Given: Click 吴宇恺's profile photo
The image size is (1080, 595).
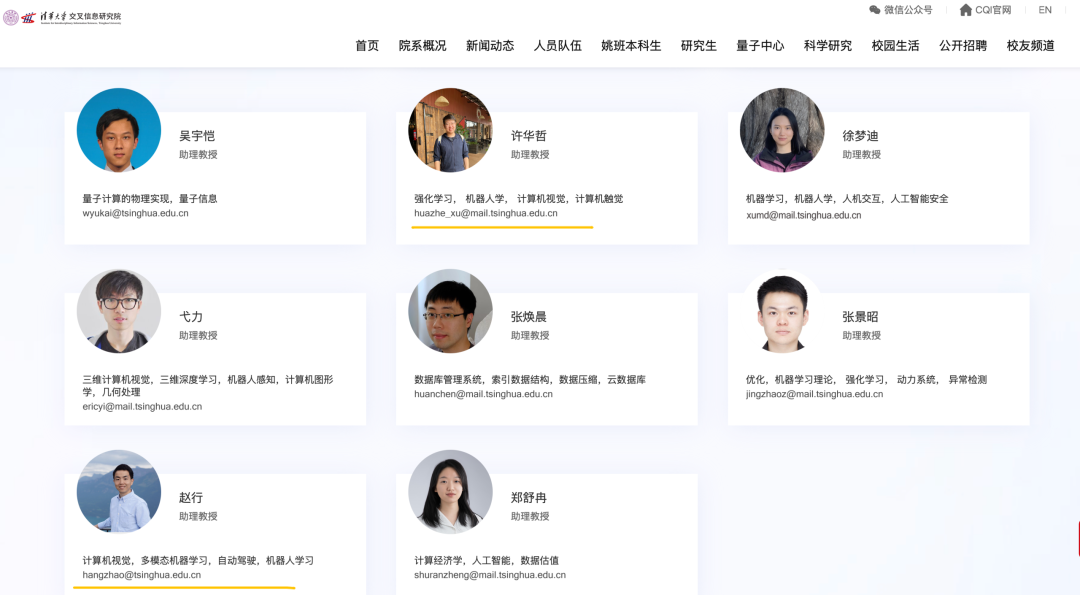Looking at the screenshot, I should click(119, 130).
